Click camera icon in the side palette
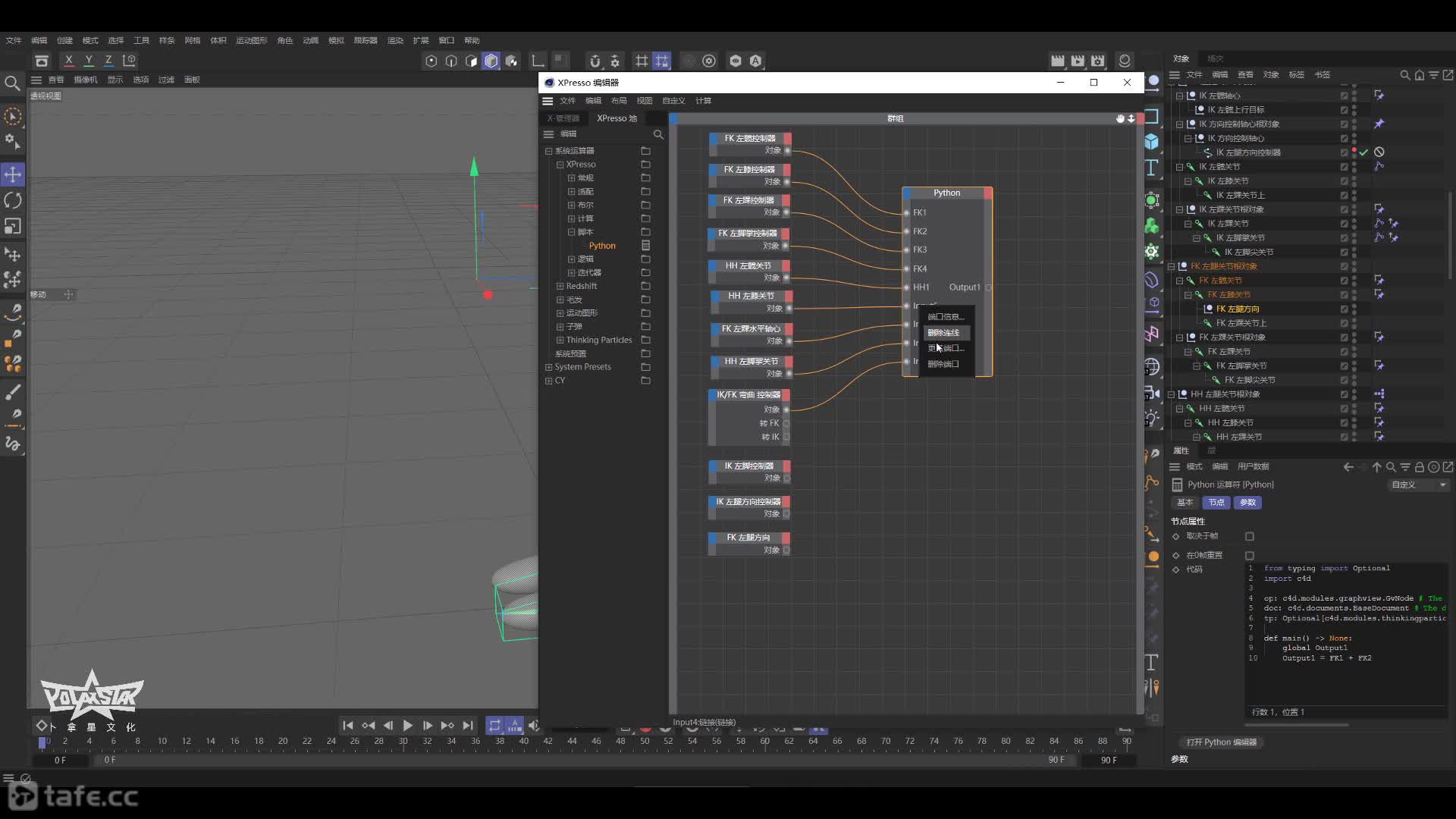This screenshot has width=1456, height=819. tap(1152, 392)
